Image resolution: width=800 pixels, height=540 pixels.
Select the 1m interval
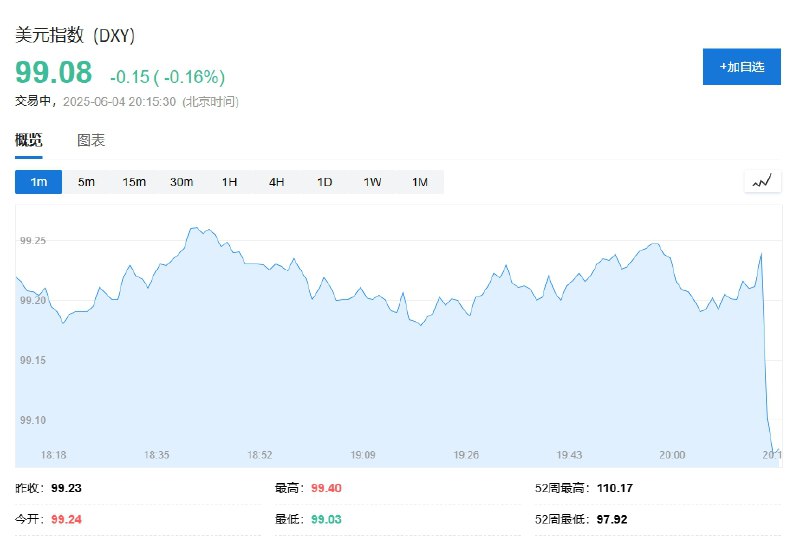[38, 182]
